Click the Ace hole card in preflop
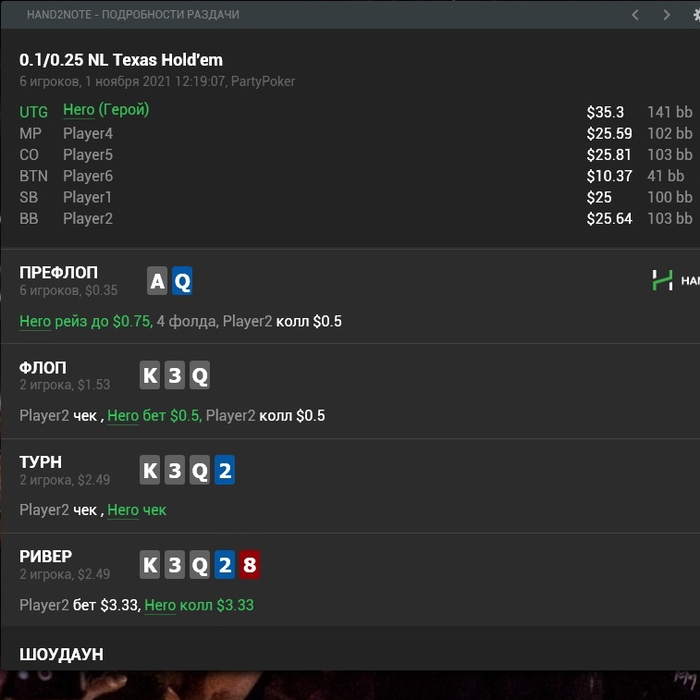This screenshot has width=700, height=700. point(157,282)
